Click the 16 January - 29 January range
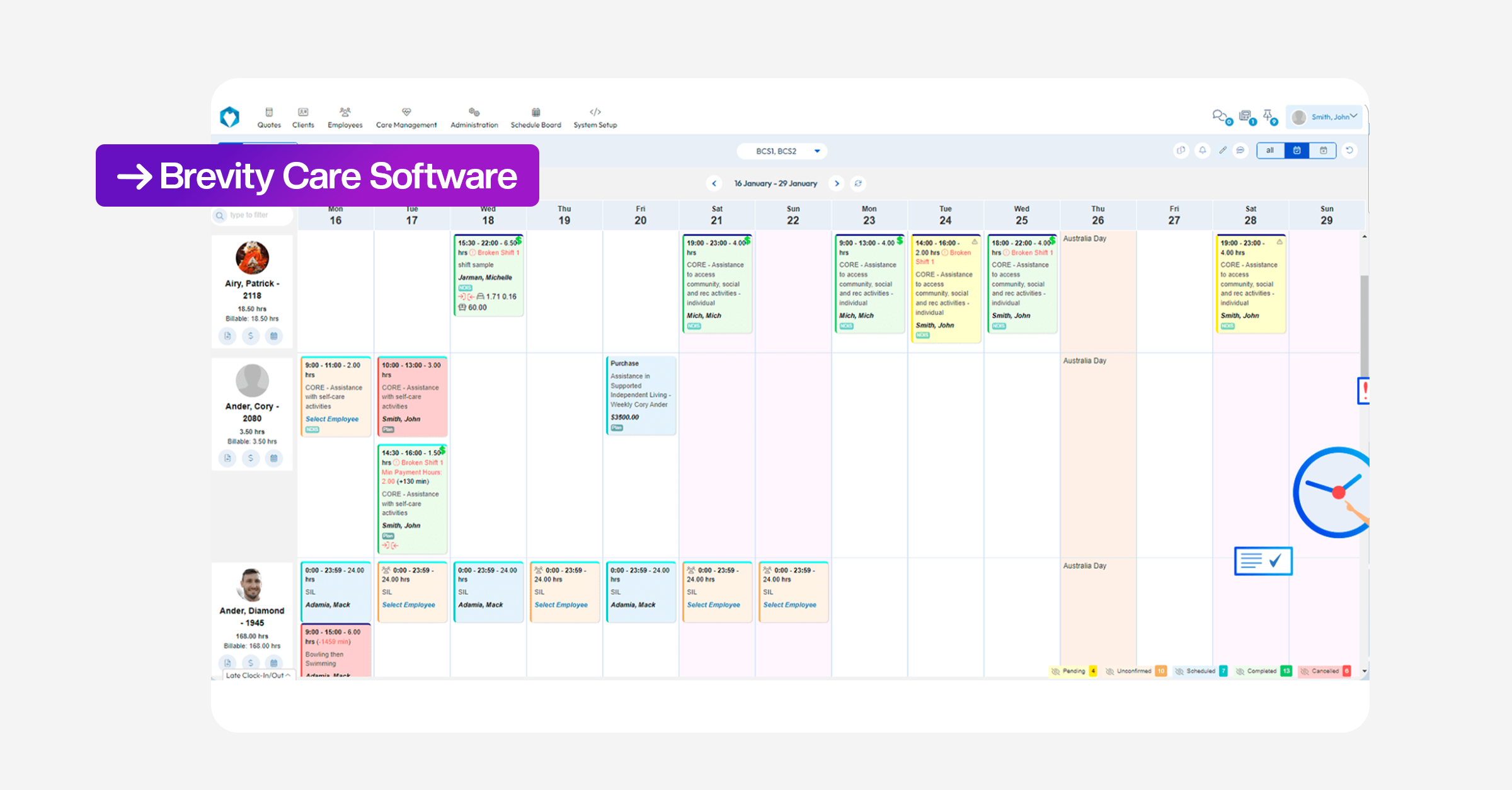The image size is (1512, 790). (776, 183)
